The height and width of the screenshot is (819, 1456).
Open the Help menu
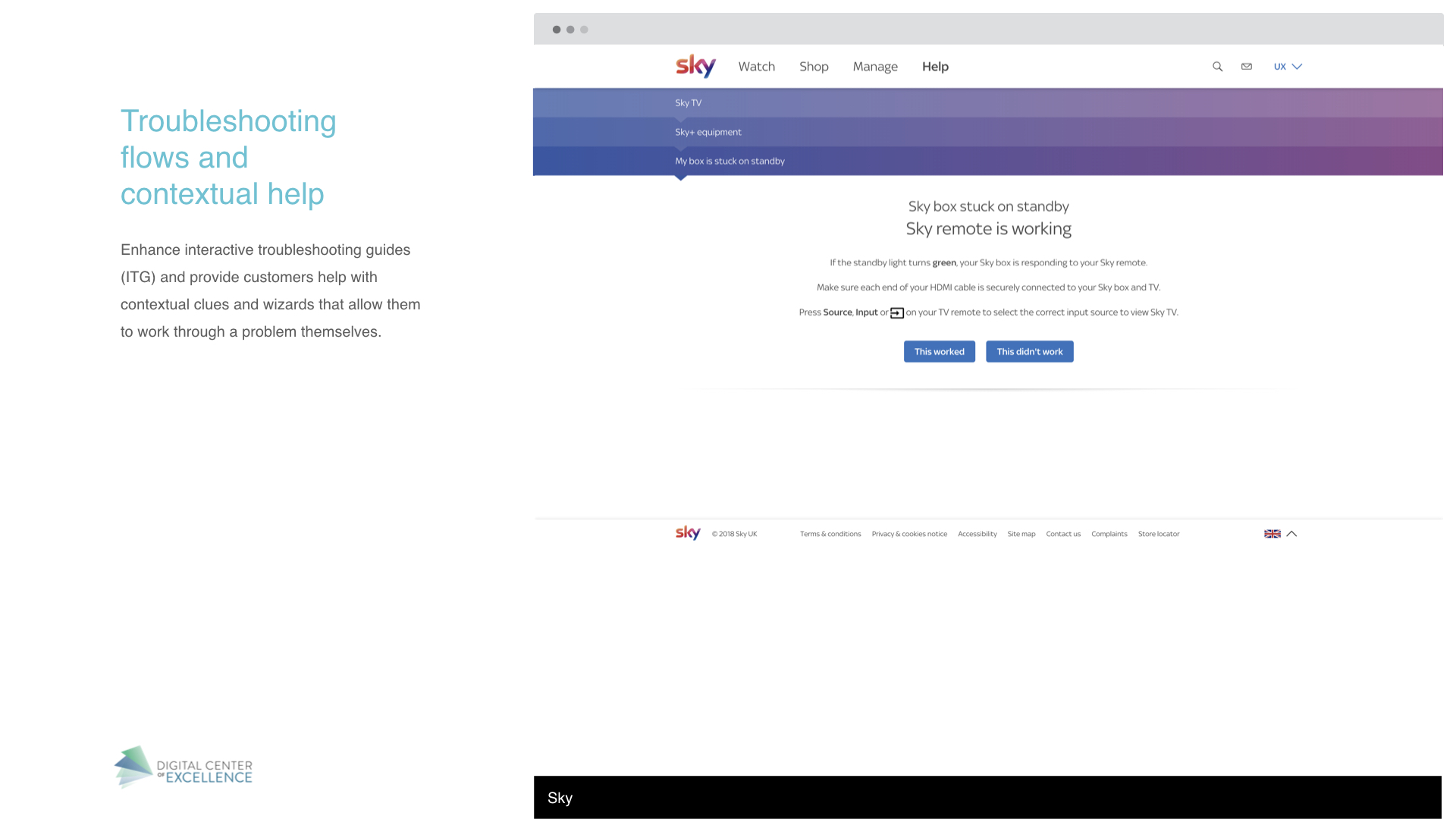[x=935, y=67]
